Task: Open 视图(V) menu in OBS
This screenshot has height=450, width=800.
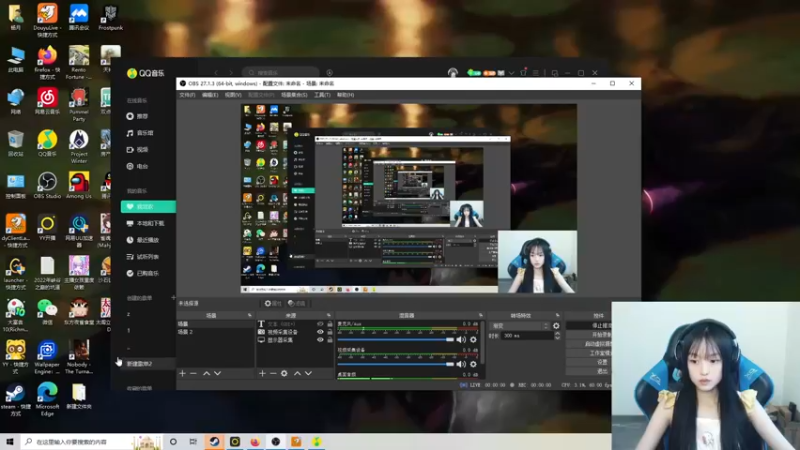Action: point(233,95)
